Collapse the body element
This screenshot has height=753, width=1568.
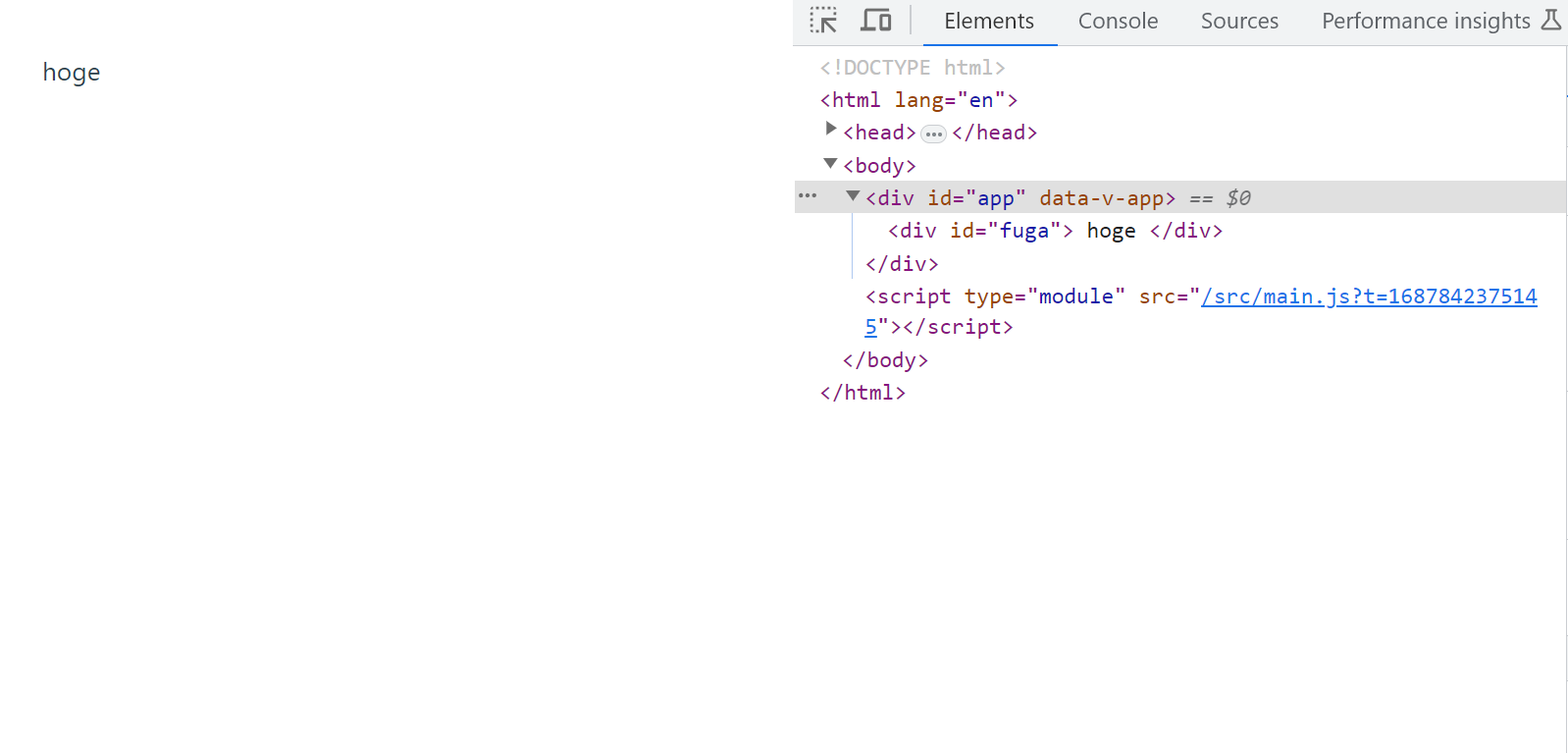(830, 164)
